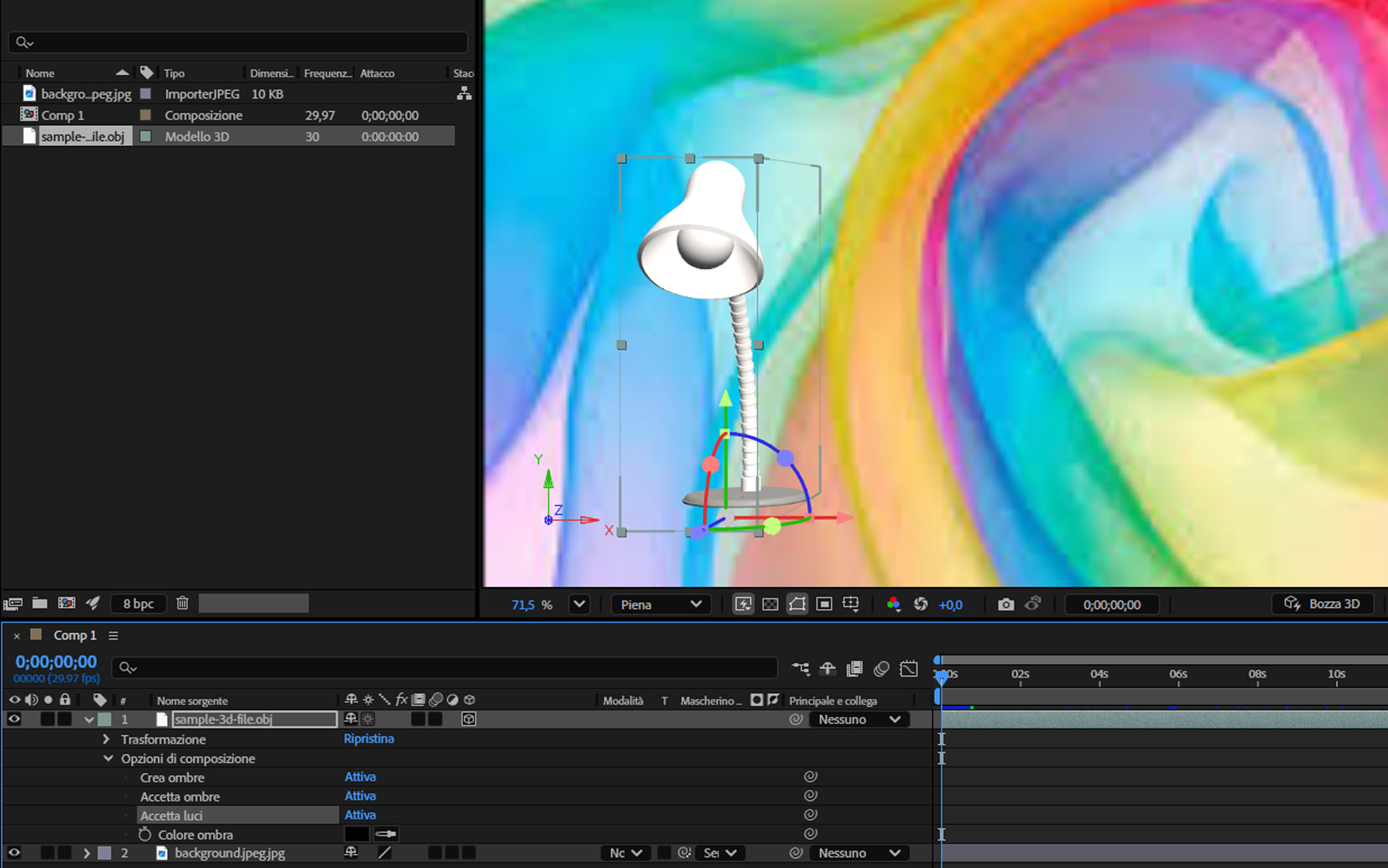Take a snapshot with camera icon
The height and width of the screenshot is (868, 1388).
(1005, 604)
